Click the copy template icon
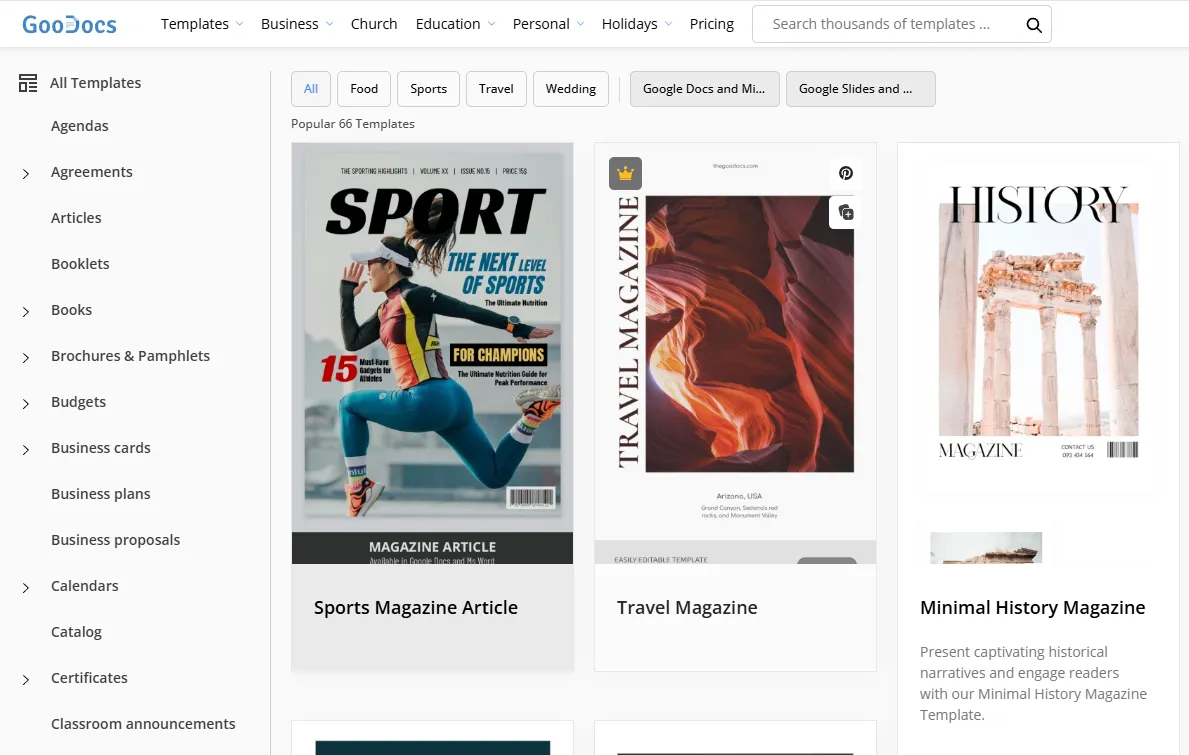 845,212
